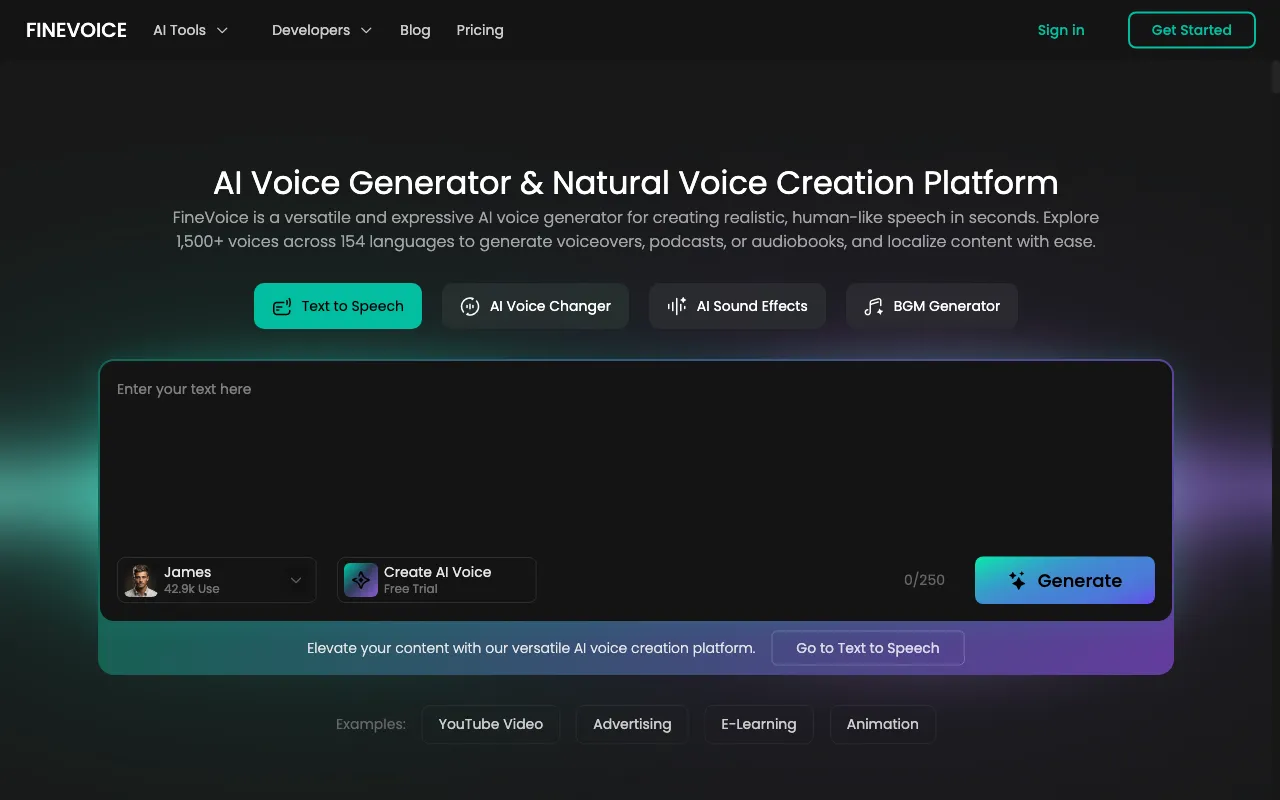Choose the E-Learning example
The width and height of the screenshot is (1280, 800).
click(759, 724)
